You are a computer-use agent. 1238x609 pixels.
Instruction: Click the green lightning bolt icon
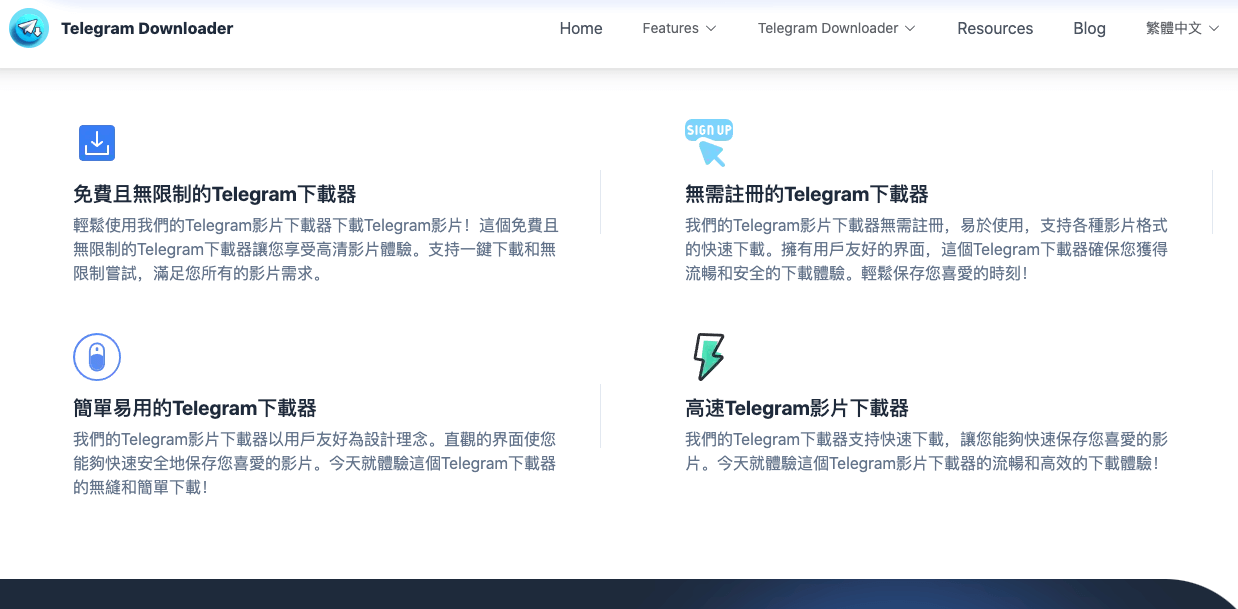[x=709, y=357]
